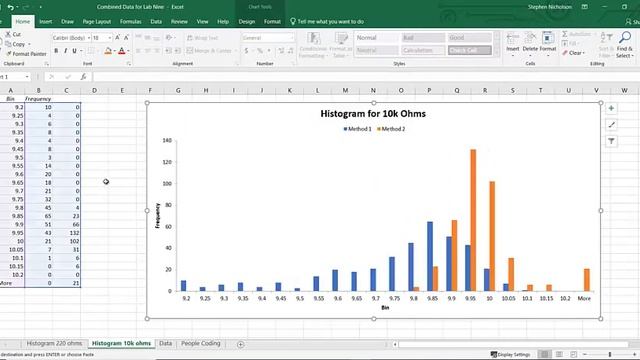Apply the Neutral cell style
Screen dimensions: 640x360
click(x=376, y=50)
